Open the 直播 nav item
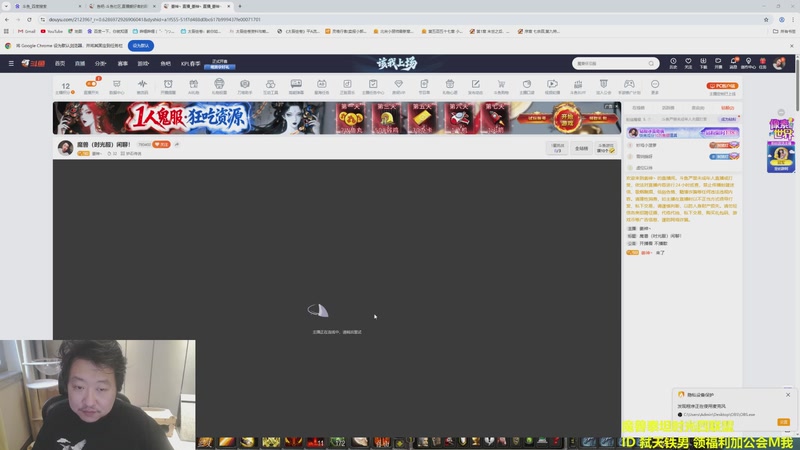Image resolution: width=800 pixels, height=450 pixels. (80, 64)
